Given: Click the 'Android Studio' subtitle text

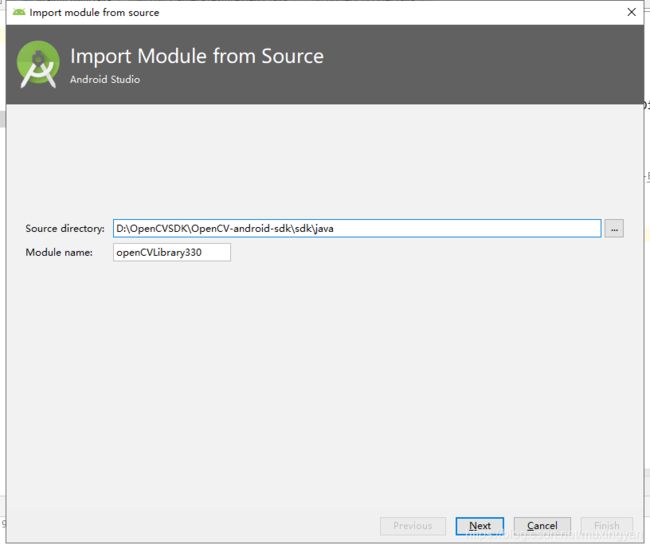Looking at the screenshot, I should coord(105,79).
